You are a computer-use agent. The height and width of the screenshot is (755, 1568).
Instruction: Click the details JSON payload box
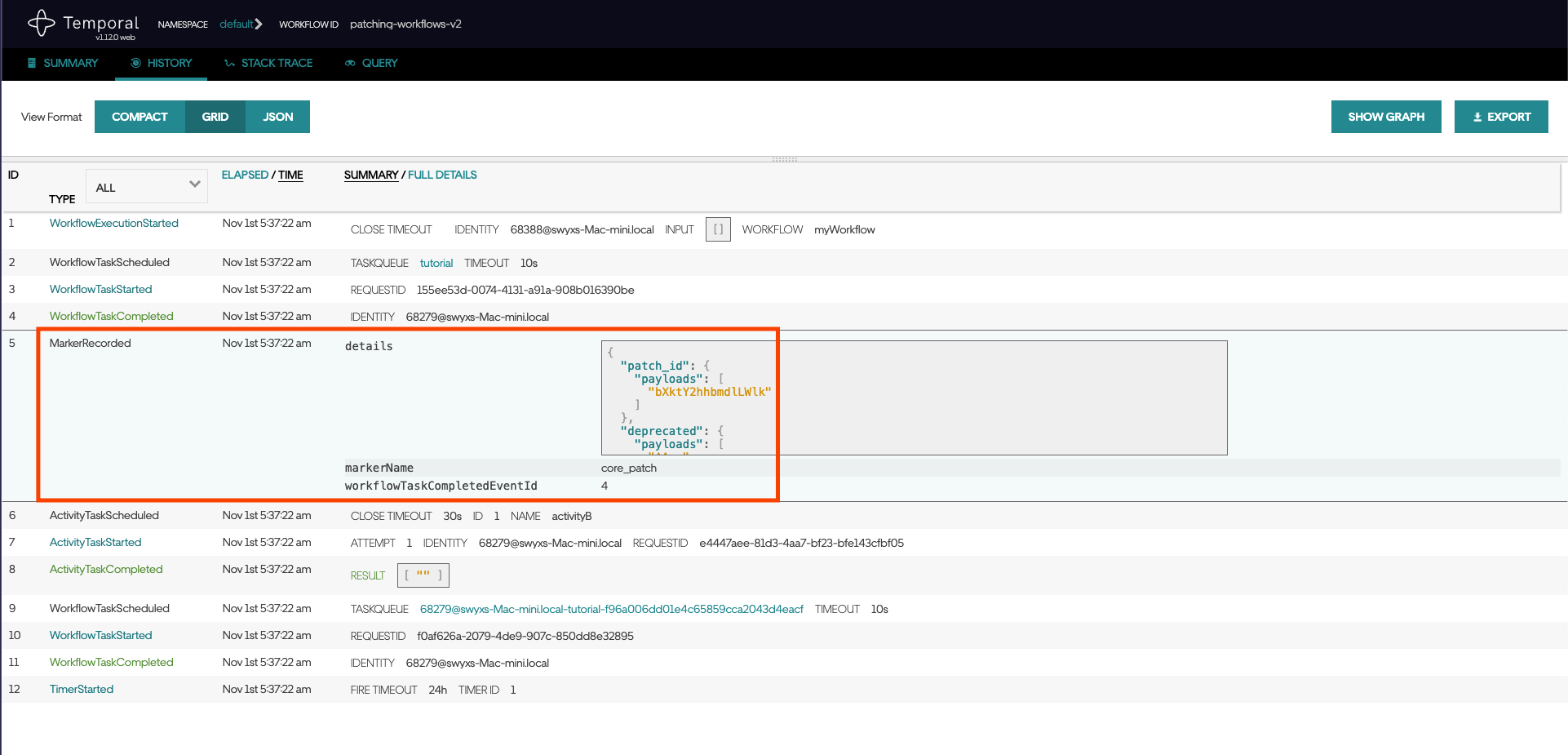click(914, 397)
